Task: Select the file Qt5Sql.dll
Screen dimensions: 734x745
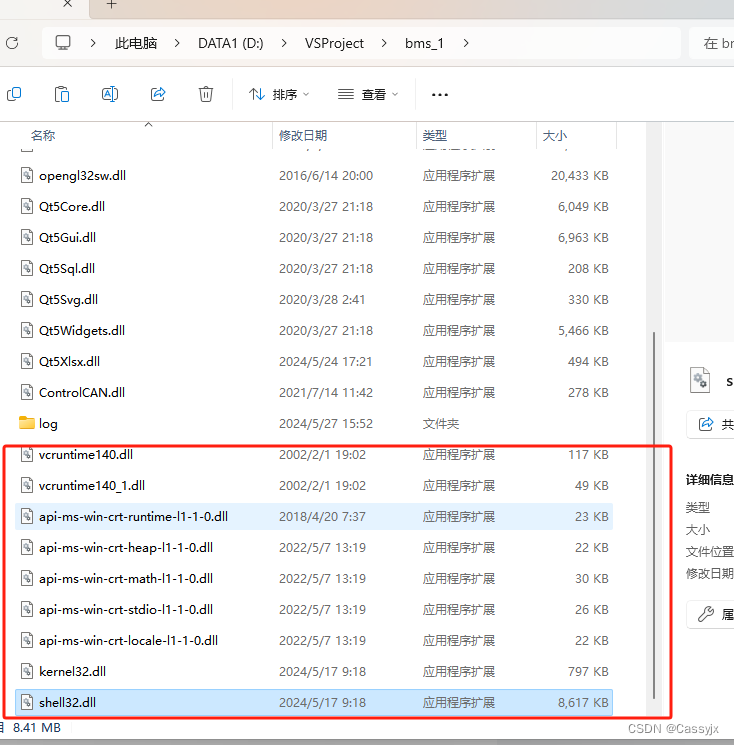Action: [314, 269]
